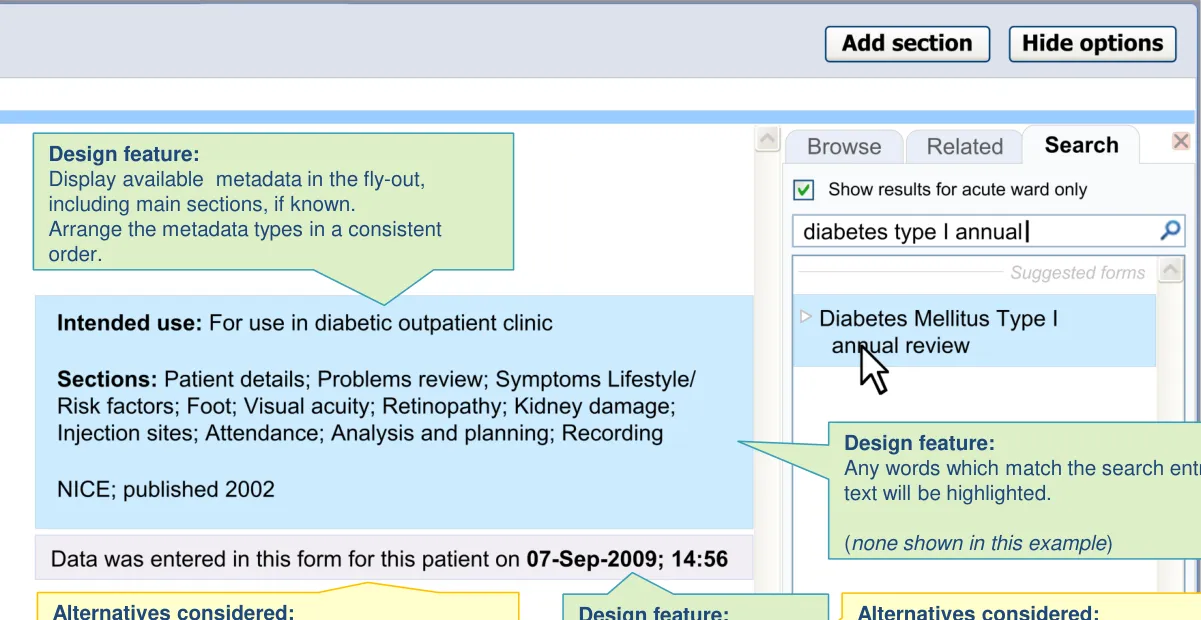Click the suggested forms list scroll-up arrow
This screenshot has width=1201, height=620.
pos(1169,270)
